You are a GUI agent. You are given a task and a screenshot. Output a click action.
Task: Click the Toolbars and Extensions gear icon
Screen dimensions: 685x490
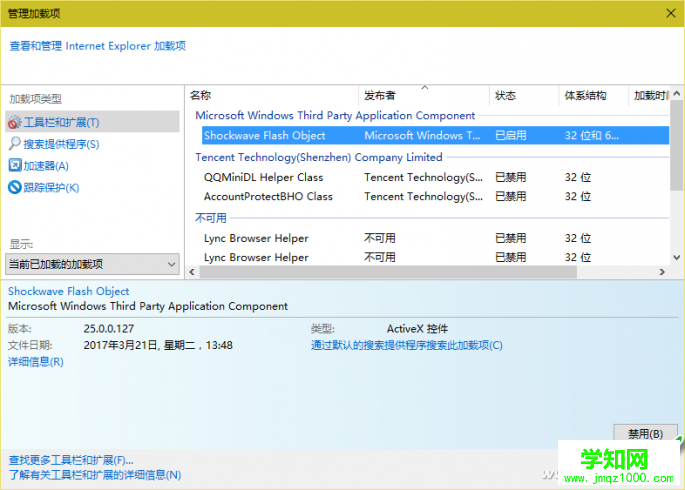14,122
